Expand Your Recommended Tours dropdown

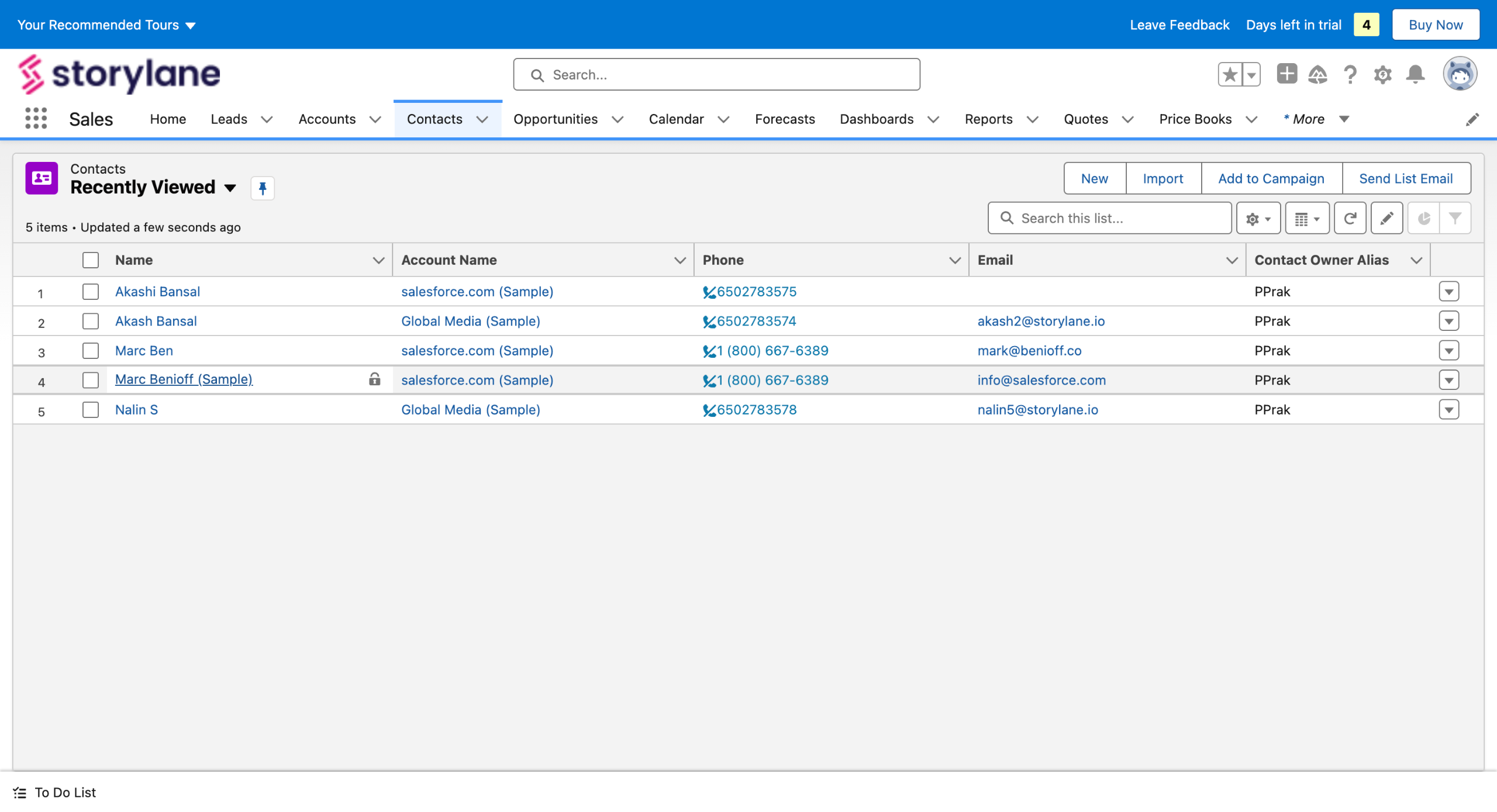click(x=107, y=25)
